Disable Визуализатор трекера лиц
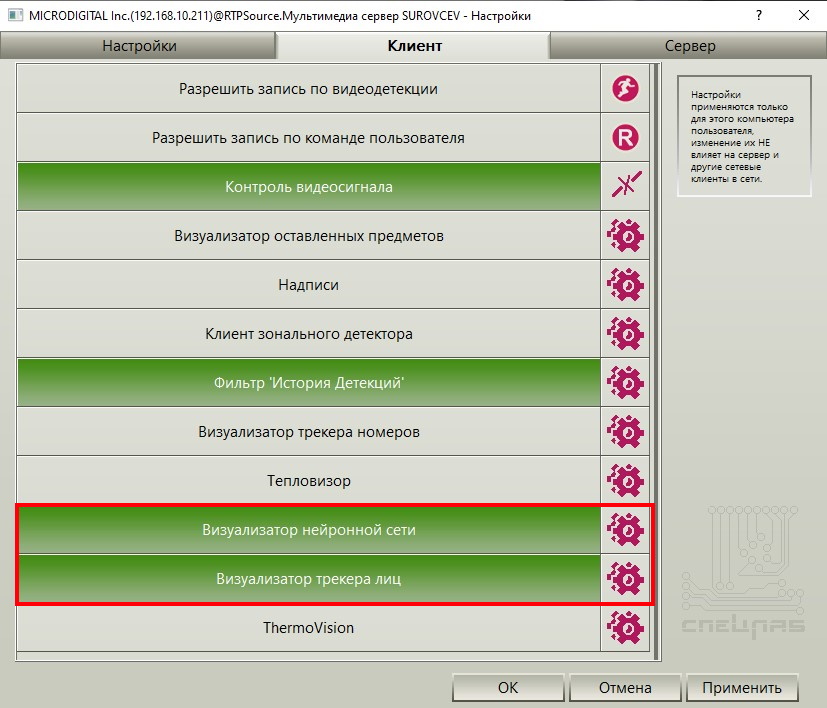827x708 pixels. point(309,578)
